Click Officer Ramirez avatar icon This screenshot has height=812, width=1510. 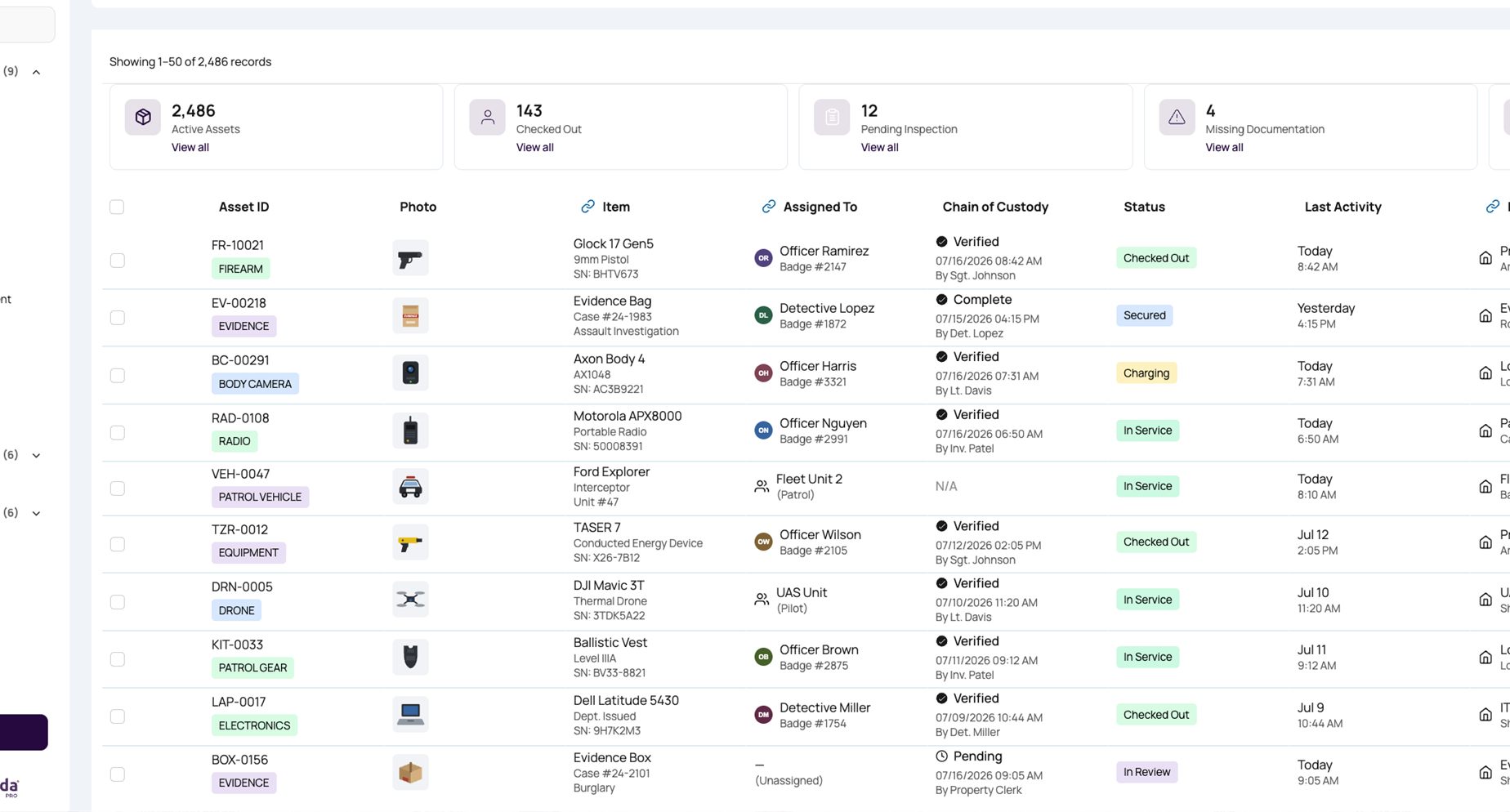(x=763, y=258)
